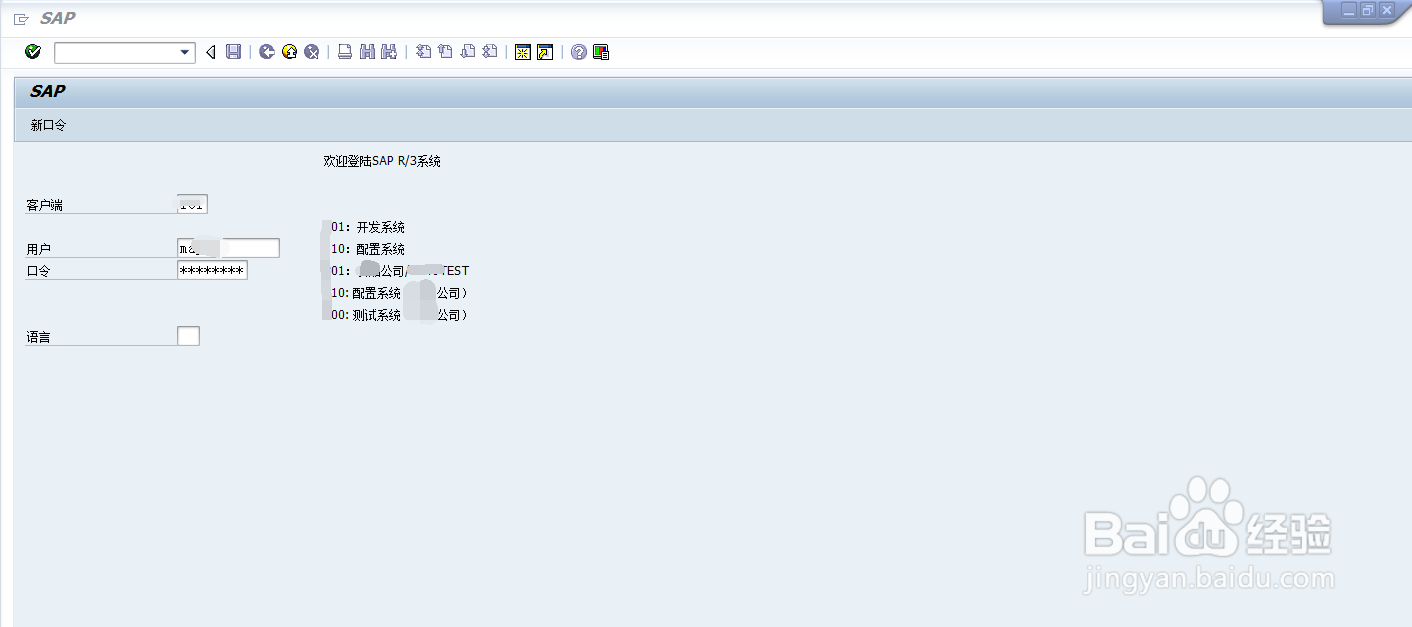This screenshot has height=627, width=1412.
Task: Click the Create New Session icon
Action: pyautogui.click(x=523, y=52)
